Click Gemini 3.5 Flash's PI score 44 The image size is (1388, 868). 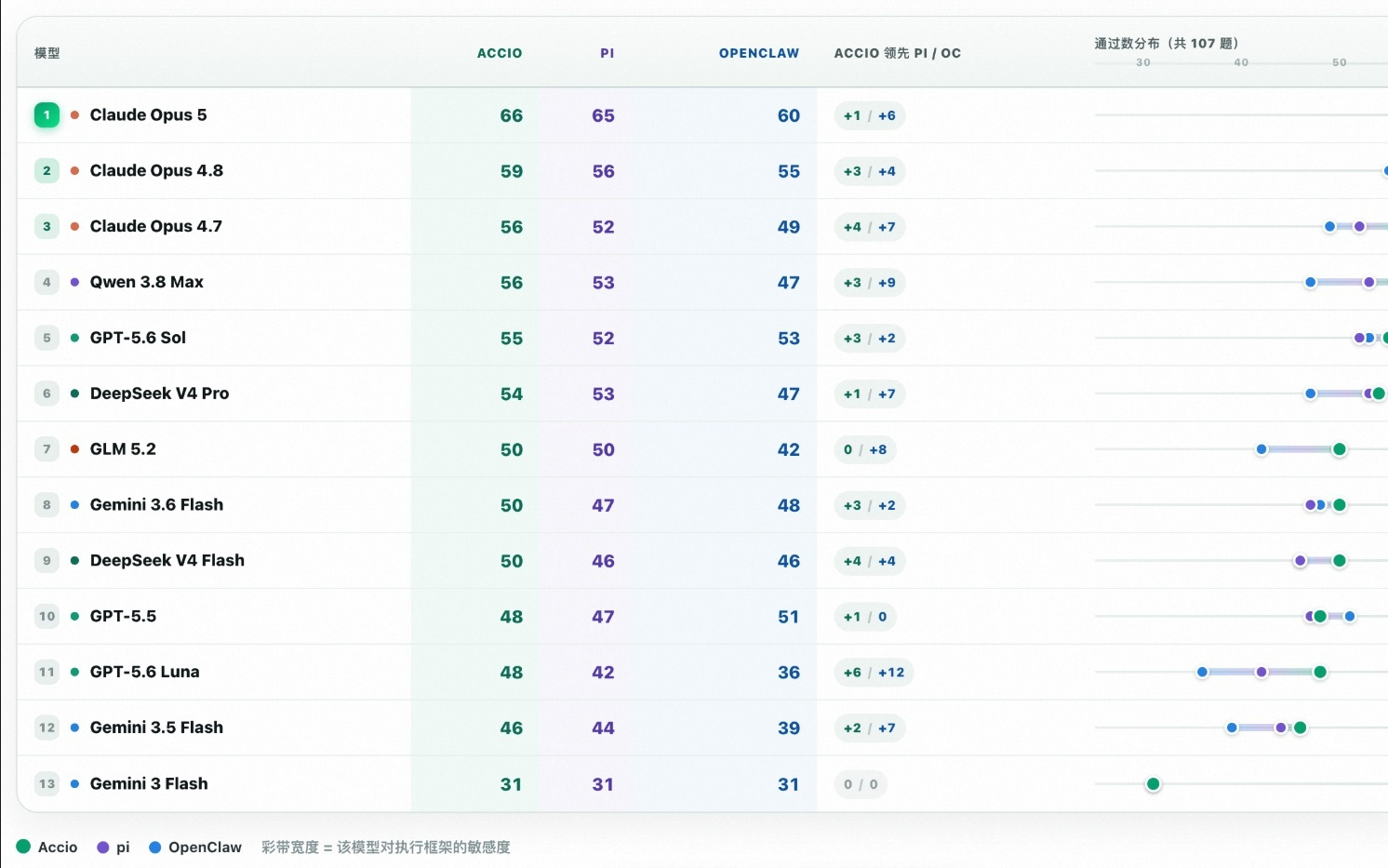604,729
